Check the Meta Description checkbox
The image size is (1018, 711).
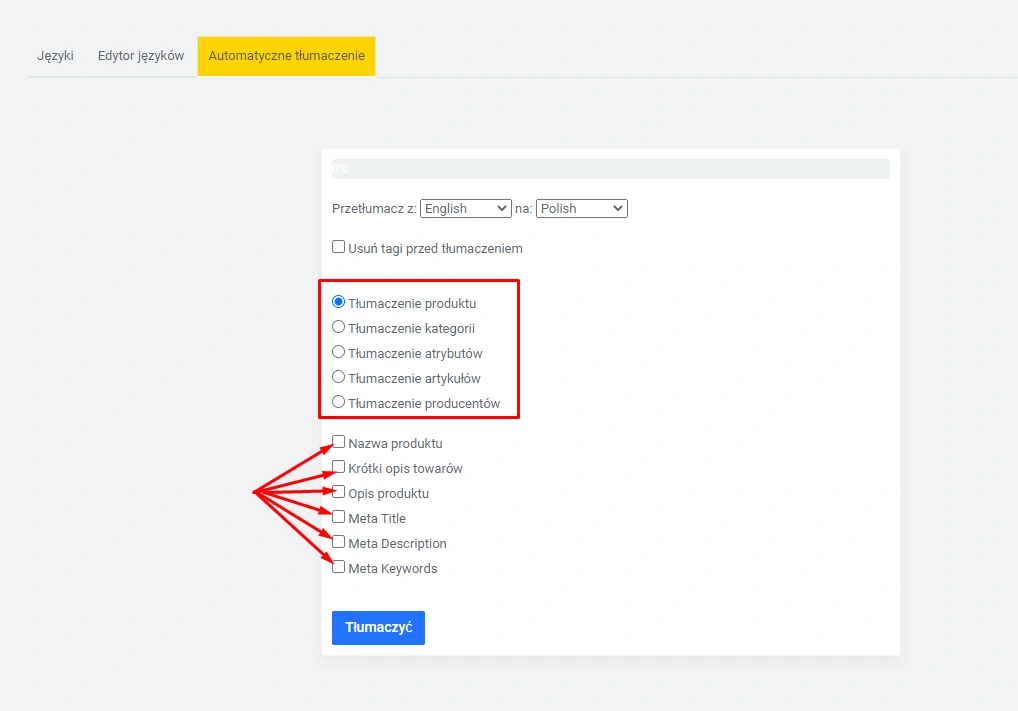(x=339, y=542)
